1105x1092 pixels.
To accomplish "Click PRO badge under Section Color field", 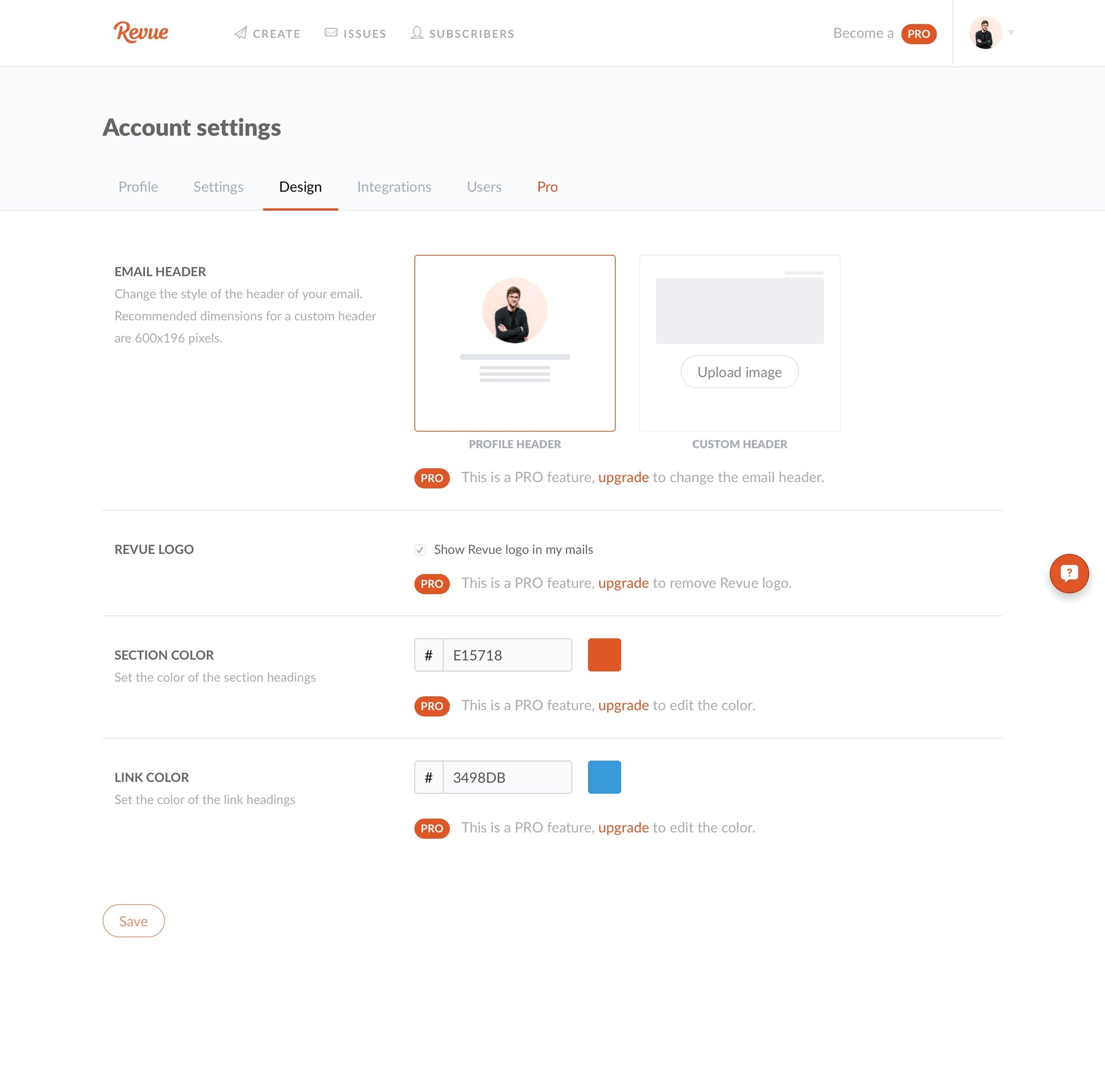I will click(x=432, y=706).
